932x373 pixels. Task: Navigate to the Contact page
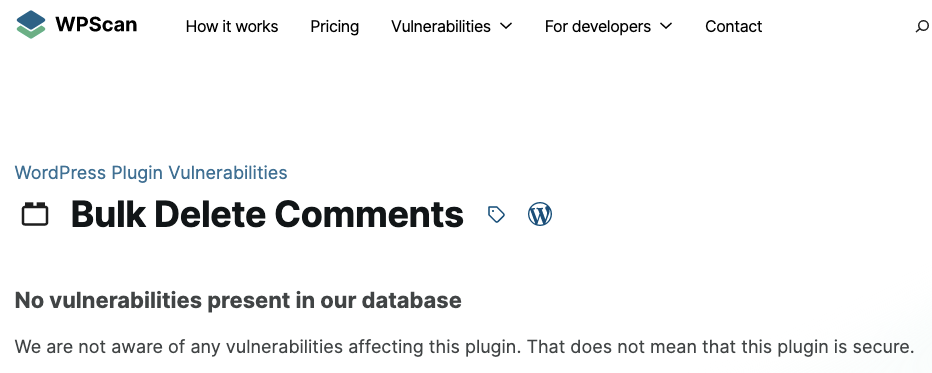tap(733, 27)
